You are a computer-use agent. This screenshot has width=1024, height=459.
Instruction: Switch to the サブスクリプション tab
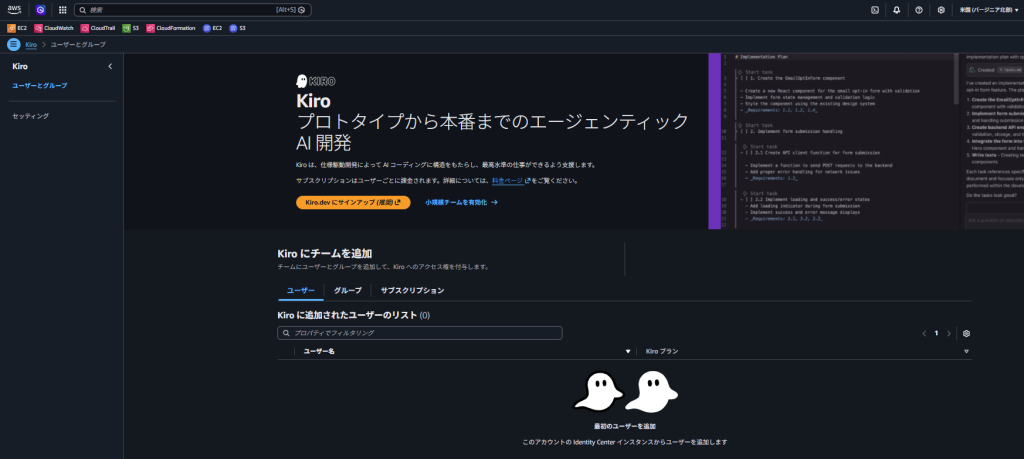click(x=412, y=290)
